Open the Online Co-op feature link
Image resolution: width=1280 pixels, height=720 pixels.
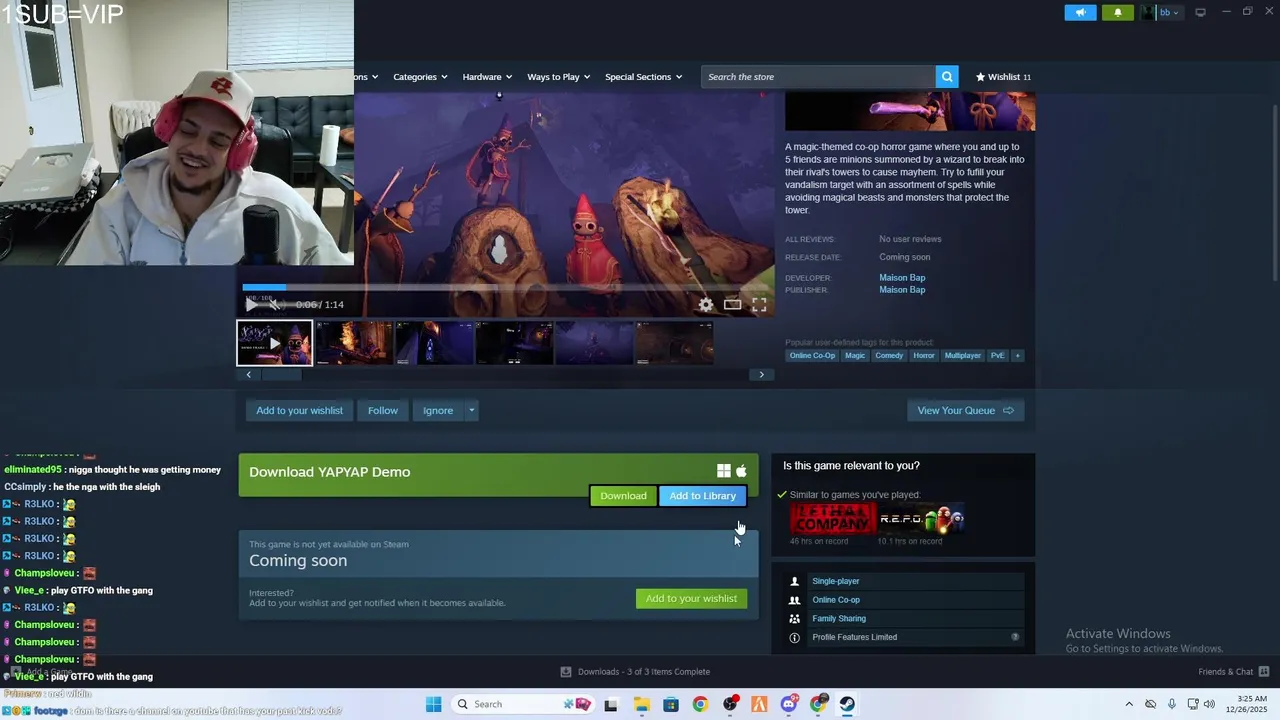coord(836,600)
